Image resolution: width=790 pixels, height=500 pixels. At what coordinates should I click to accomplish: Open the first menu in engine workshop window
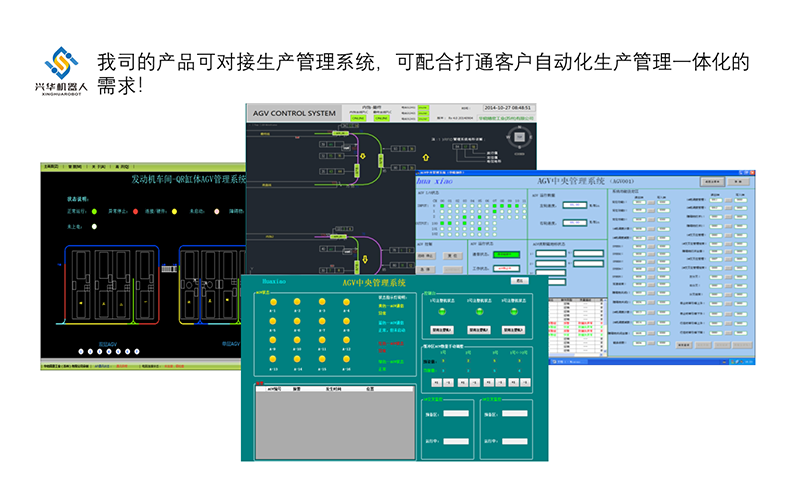point(48,166)
